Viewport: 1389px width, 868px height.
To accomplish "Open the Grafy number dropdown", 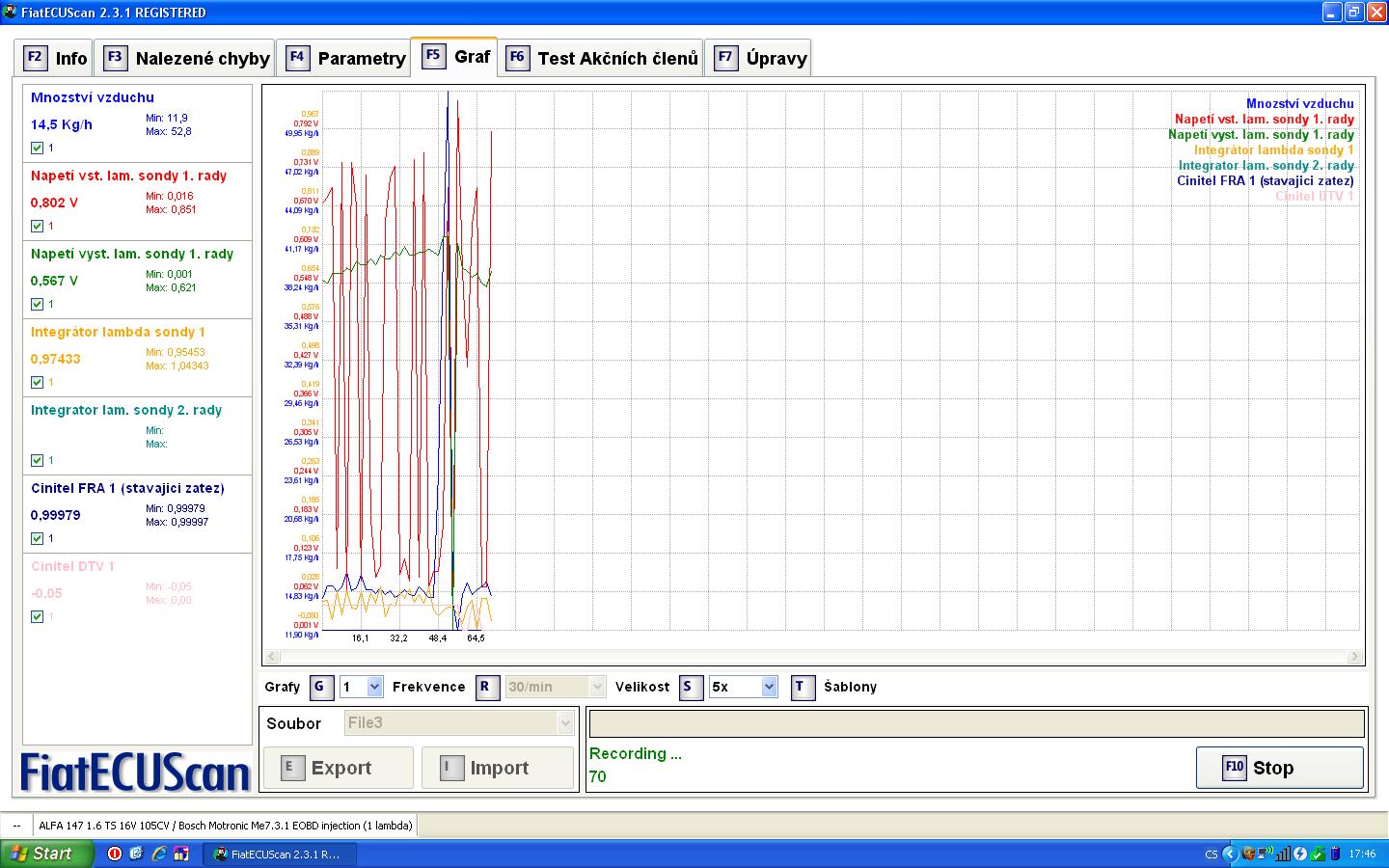I will coord(374,687).
